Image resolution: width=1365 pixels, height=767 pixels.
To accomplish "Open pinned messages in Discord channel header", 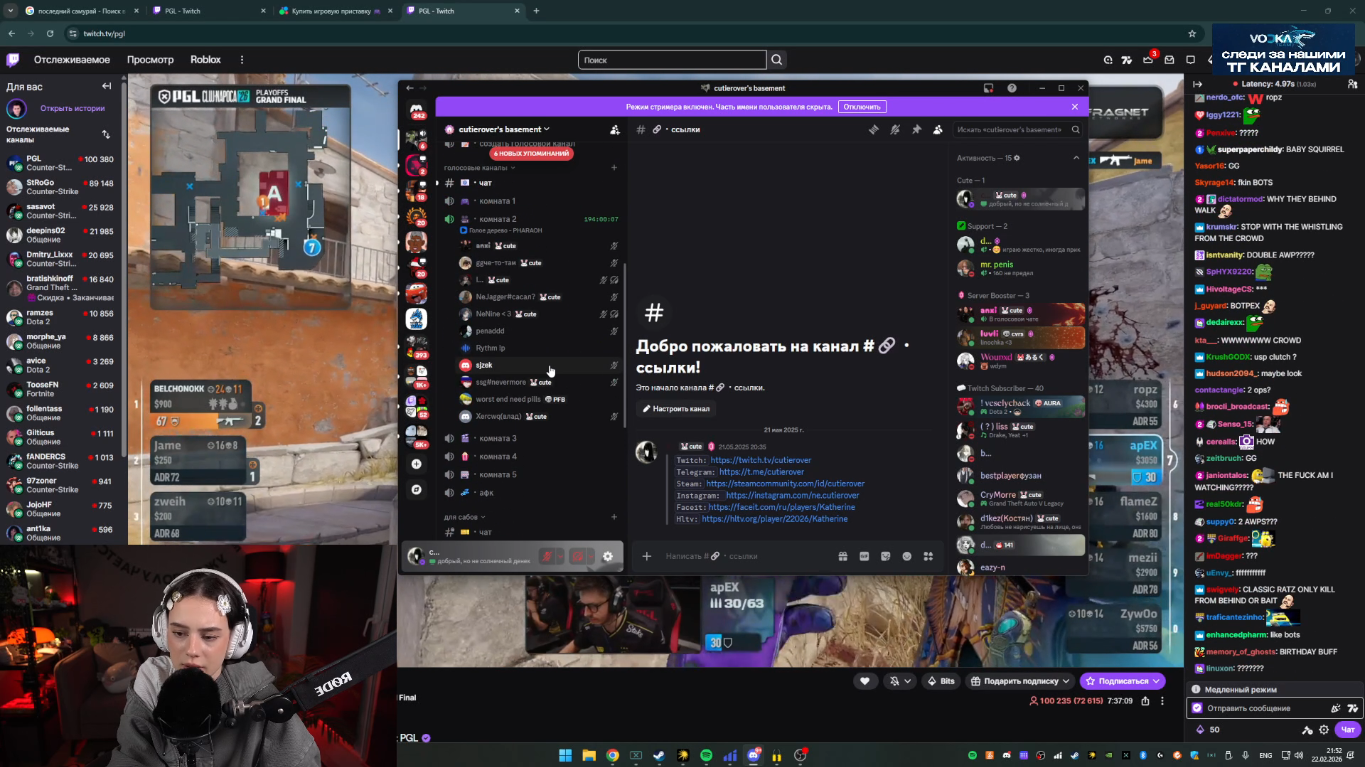I will tap(916, 129).
